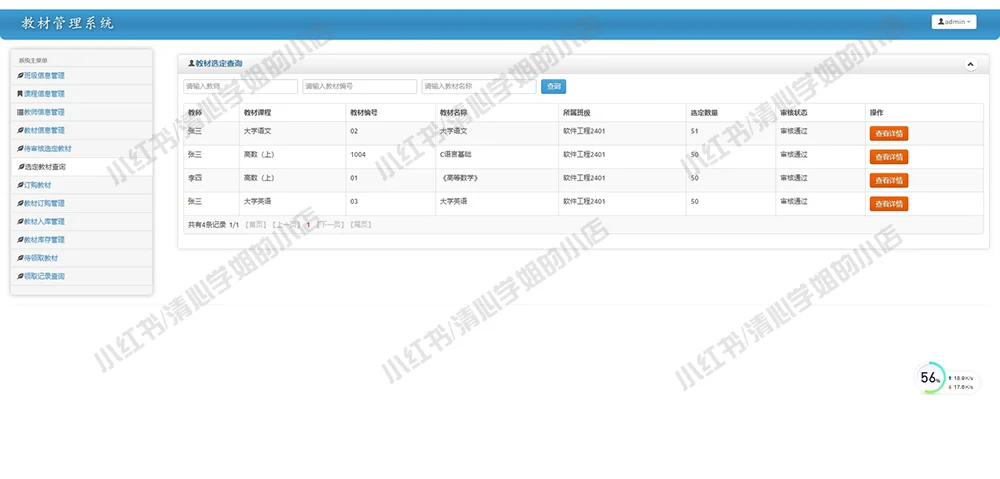Click textbook number cell 01
Screen dimensions: 1000x479
(354, 178)
